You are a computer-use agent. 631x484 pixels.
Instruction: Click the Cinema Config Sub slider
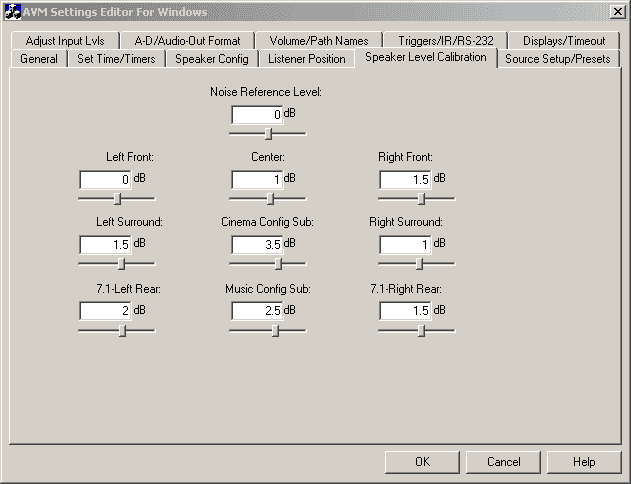point(278,264)
